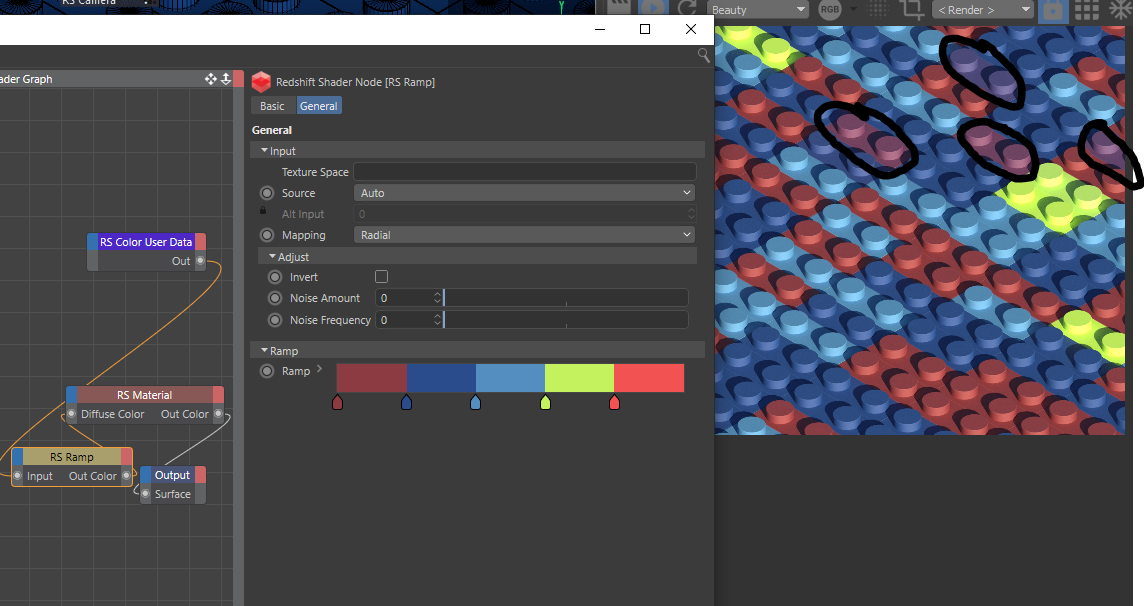
Task: Select the dark blue ramp knot
Action: click(x=406, y=403)
